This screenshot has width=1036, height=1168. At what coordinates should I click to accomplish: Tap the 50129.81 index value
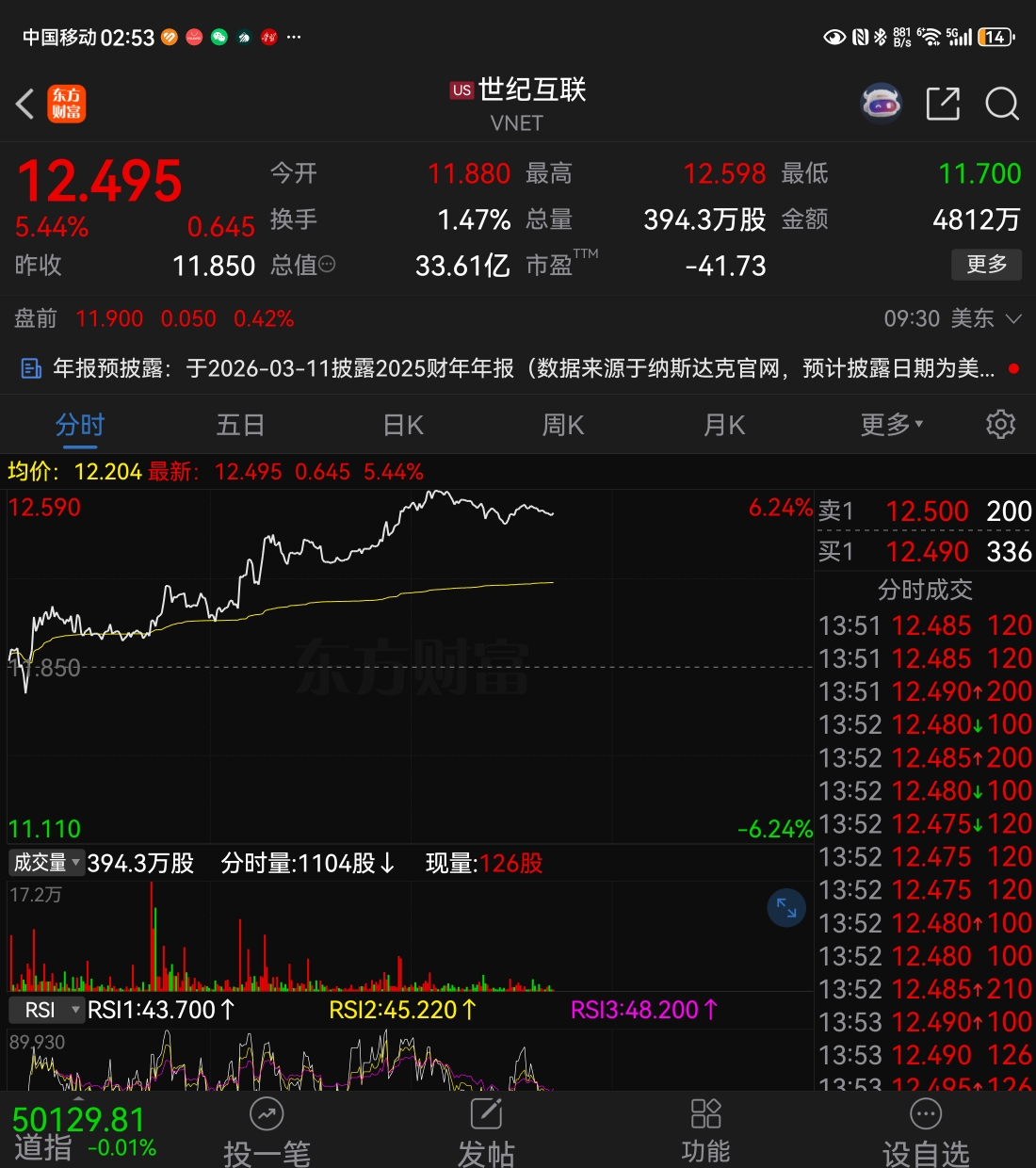pos(79,1119)
